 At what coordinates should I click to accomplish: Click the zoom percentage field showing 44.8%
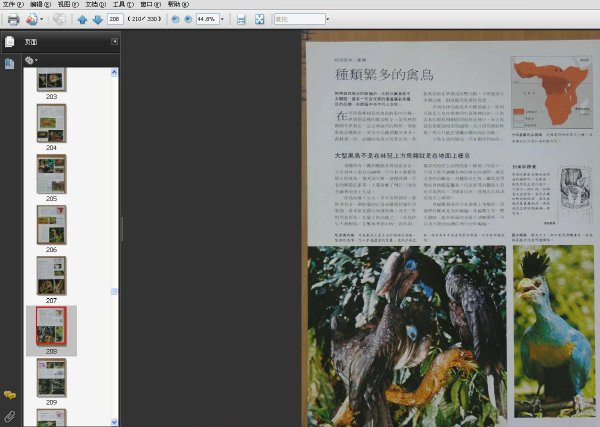pyautogui.click(x=207, y=19)
